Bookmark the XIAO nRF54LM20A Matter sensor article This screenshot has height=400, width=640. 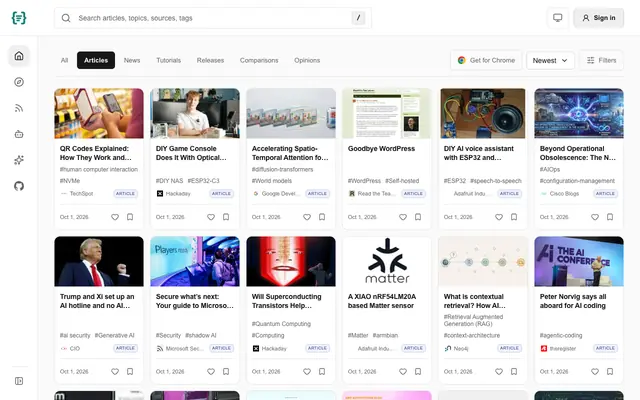418,371
